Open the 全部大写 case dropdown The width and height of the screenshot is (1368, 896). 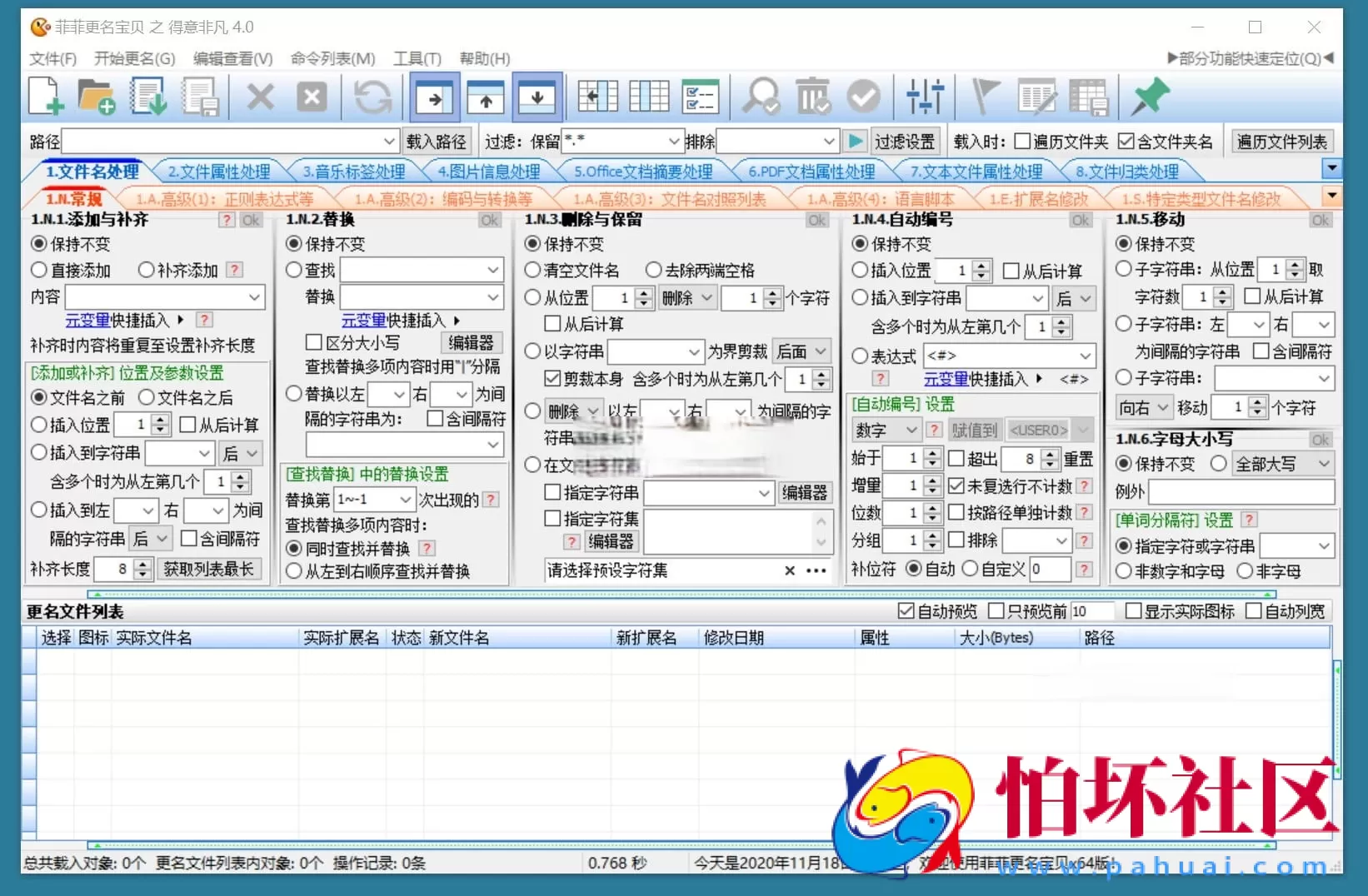pyautogui.click(x=1324, y=464)
